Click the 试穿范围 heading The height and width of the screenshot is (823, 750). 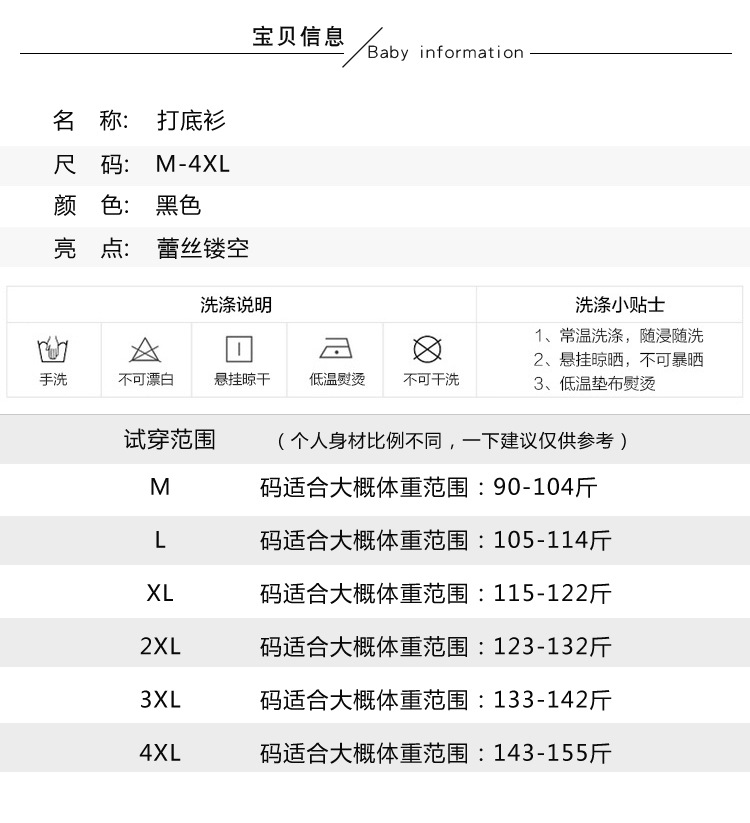pos(170,439)
